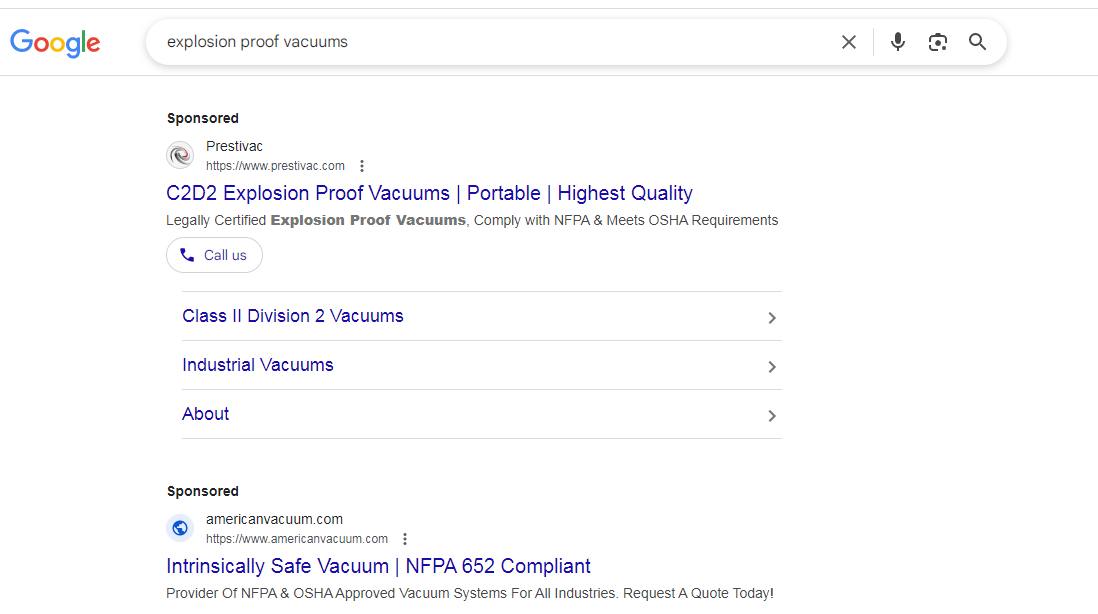Click the Google logo
The image size is (1098, 614).
(55, 42)
